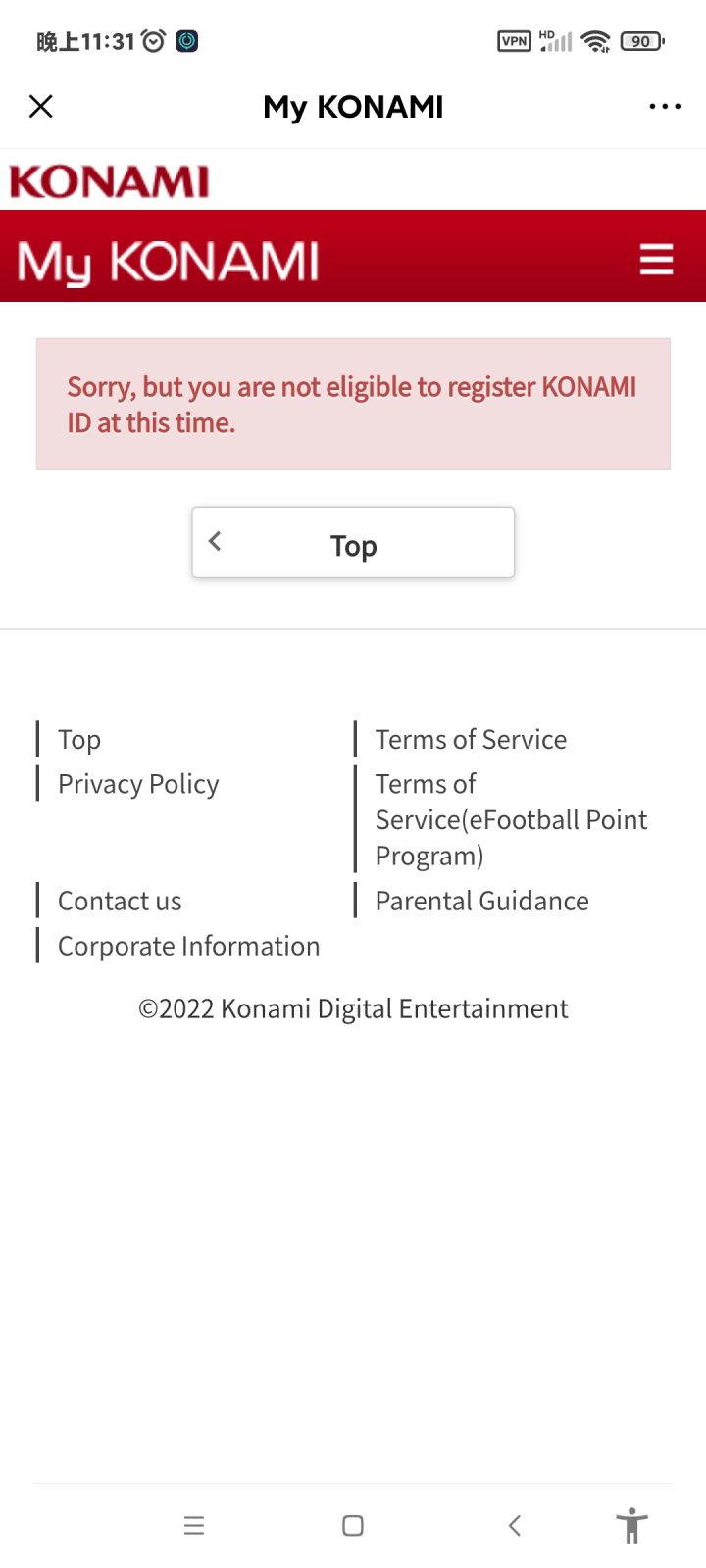This screenshot has height=1568, width=706.
Task: Open the Contact us link
Action: (120, 901)
